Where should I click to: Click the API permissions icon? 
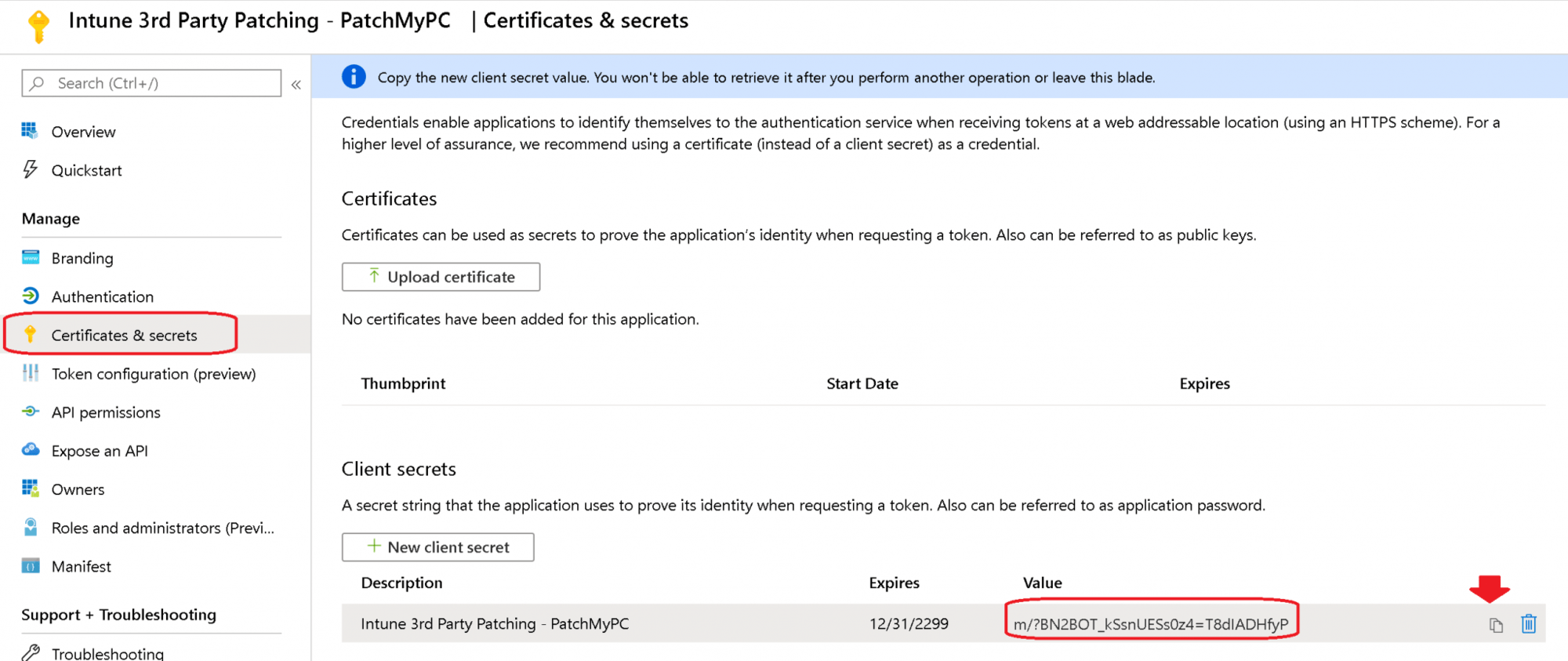click(x=31, y=411)
